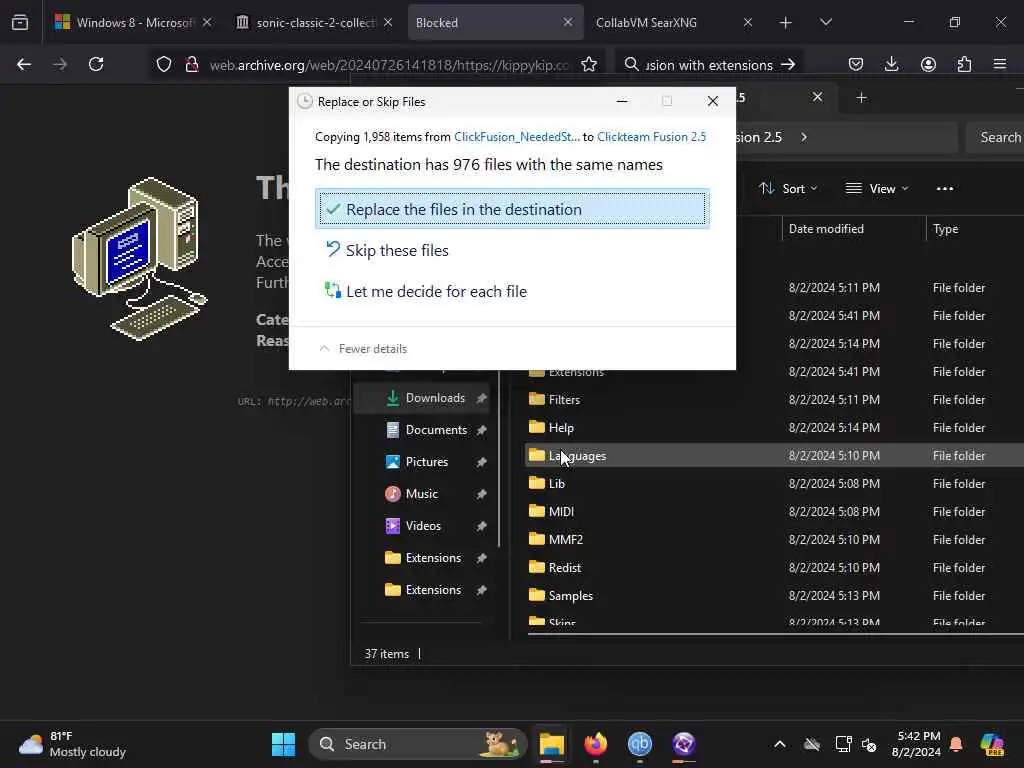Open See more options in Explorer

pyautogui.click(x=944, y=189)
